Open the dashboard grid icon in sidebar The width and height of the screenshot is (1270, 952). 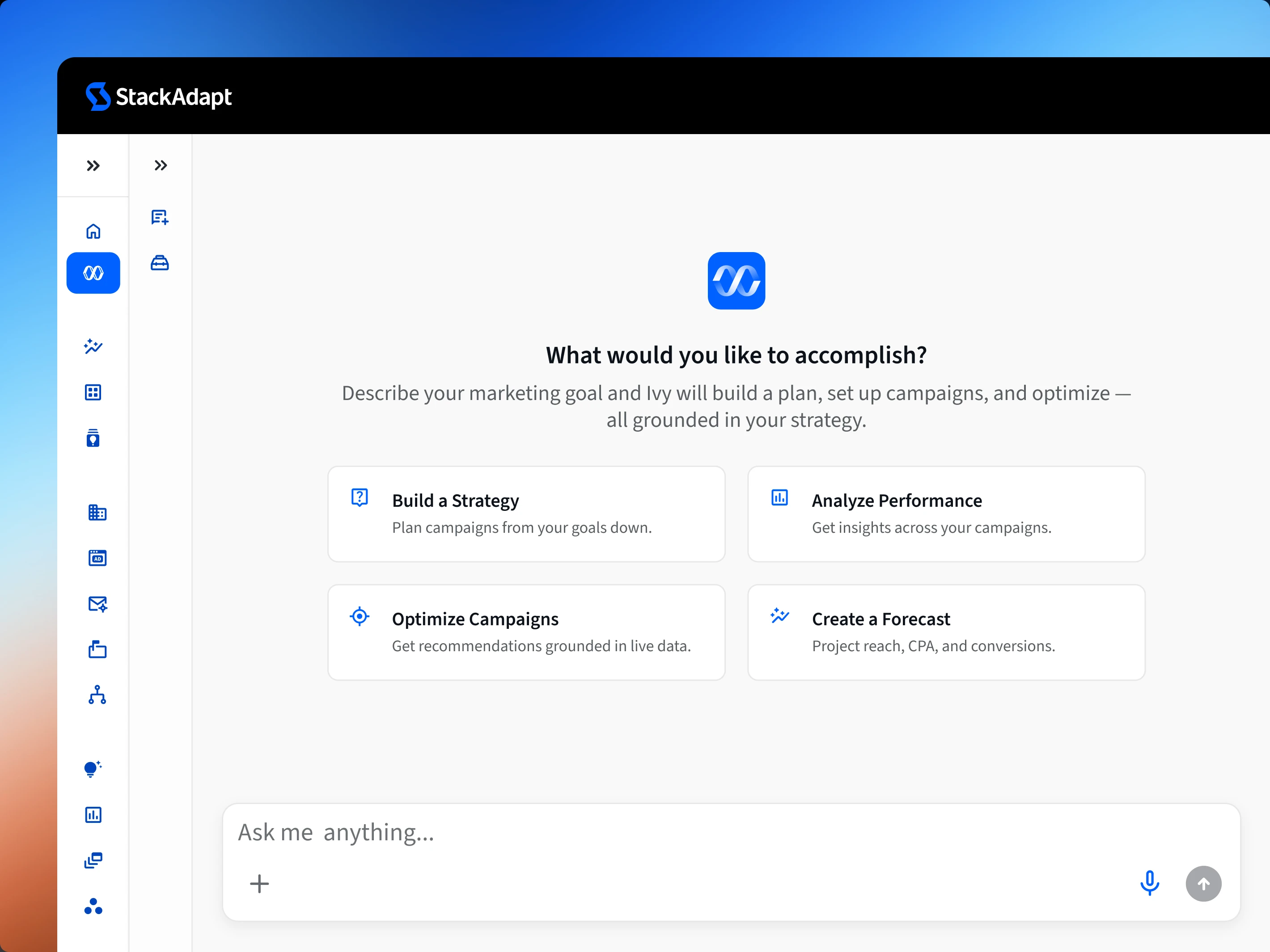(93, 392)
